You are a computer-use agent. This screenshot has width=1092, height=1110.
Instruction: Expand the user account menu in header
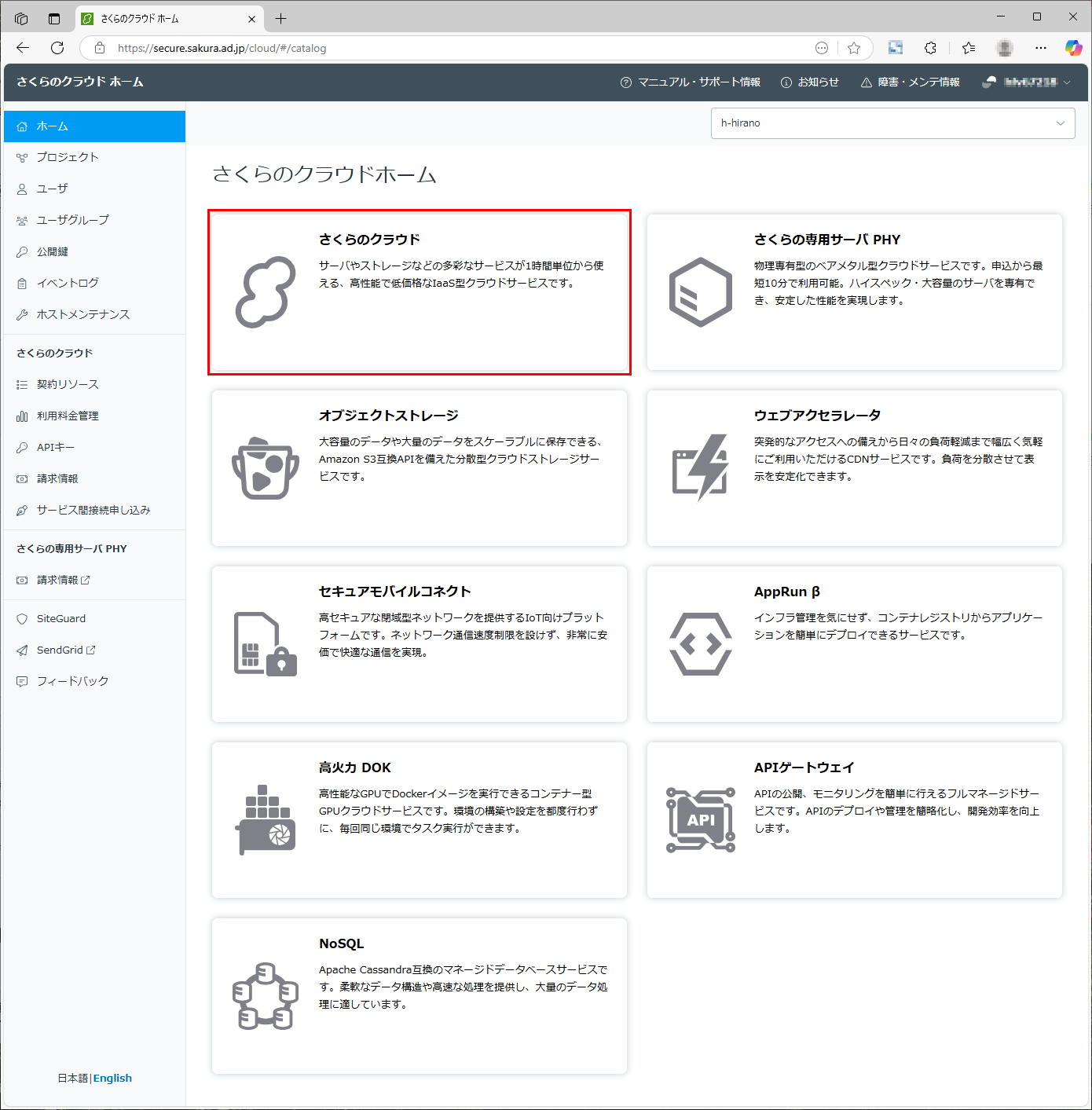click(x=1026, y=82)
